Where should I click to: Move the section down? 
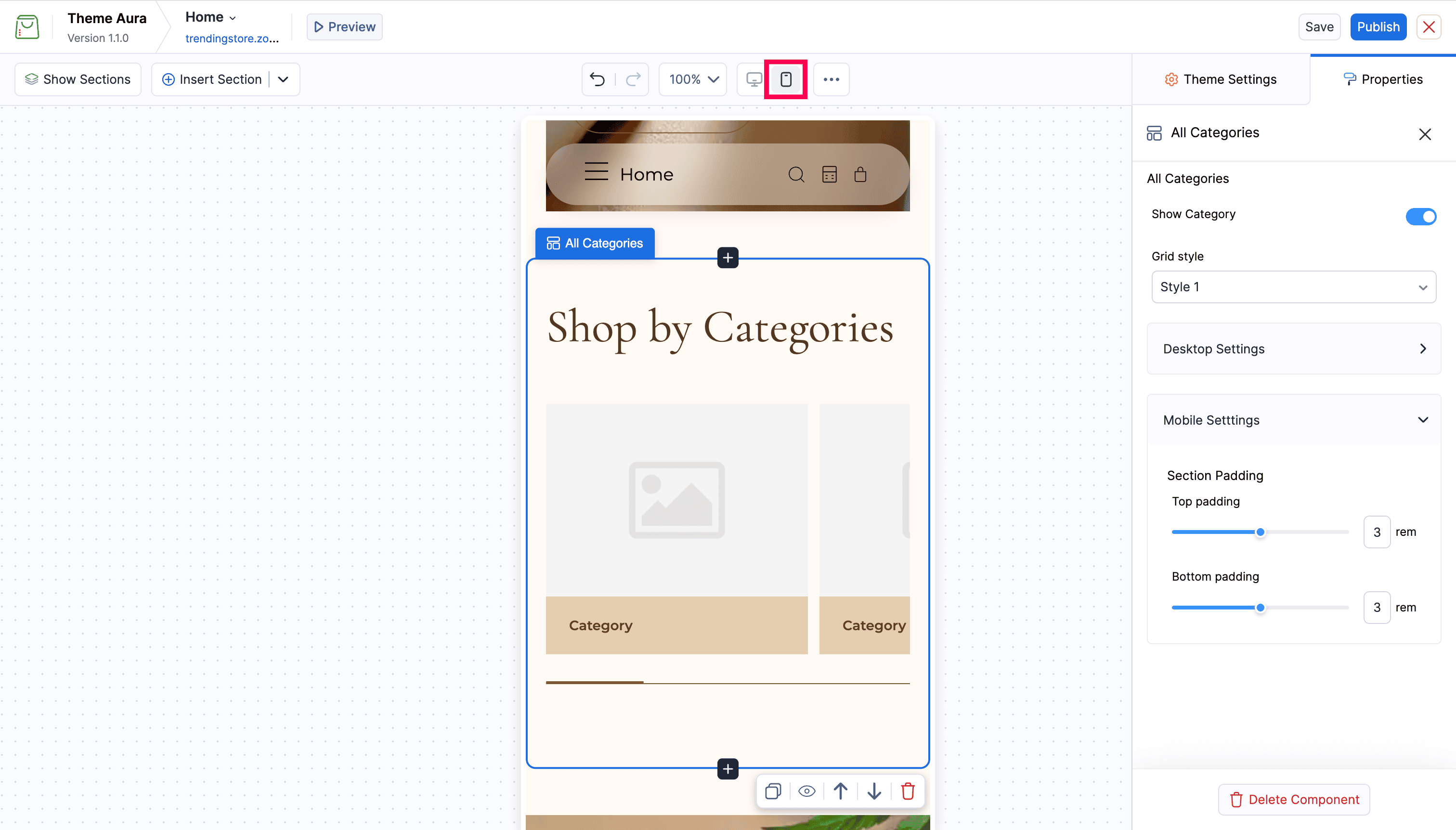coord(874,791)
